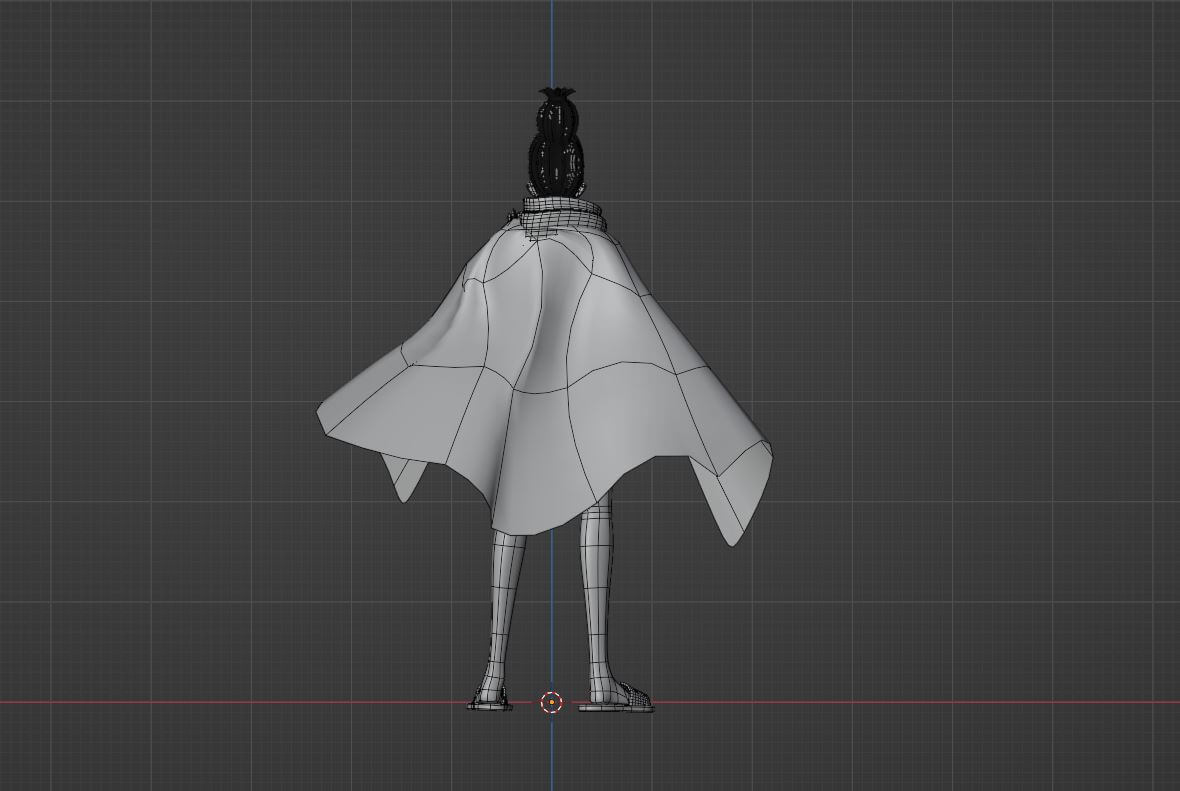Click the left sandal on the ground

[489, 703]
